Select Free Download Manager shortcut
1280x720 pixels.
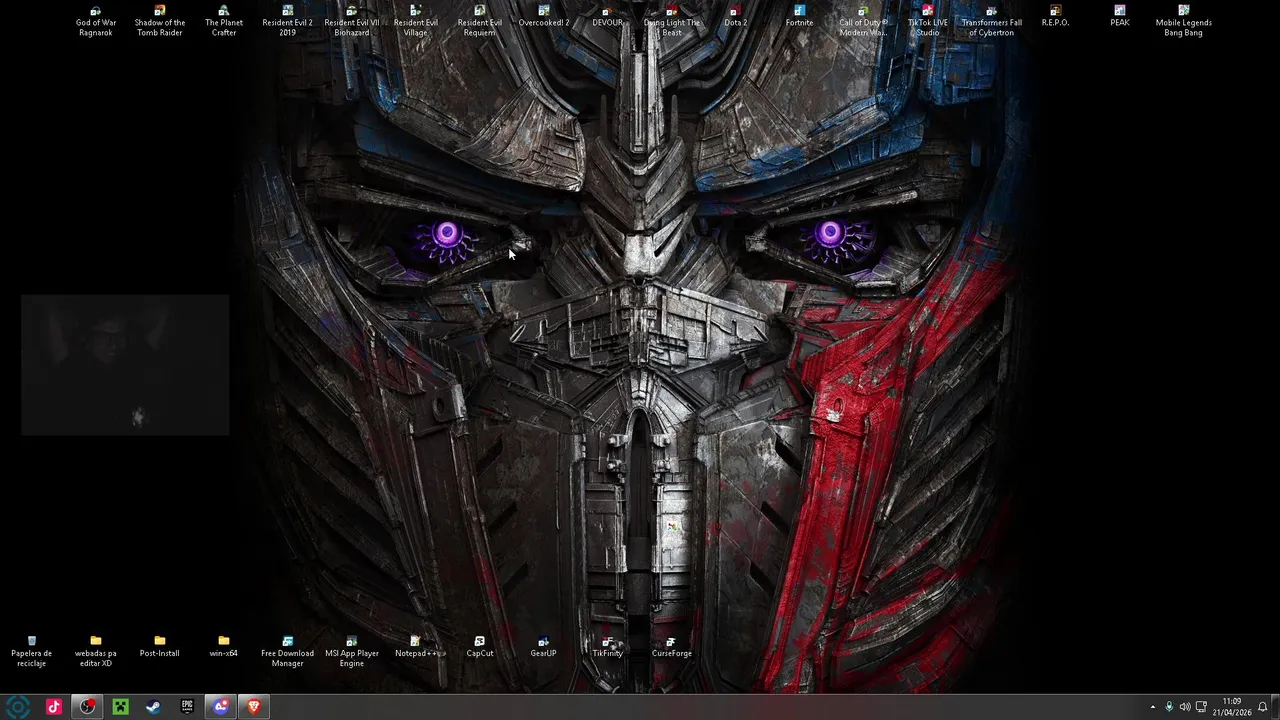[288, 651]
